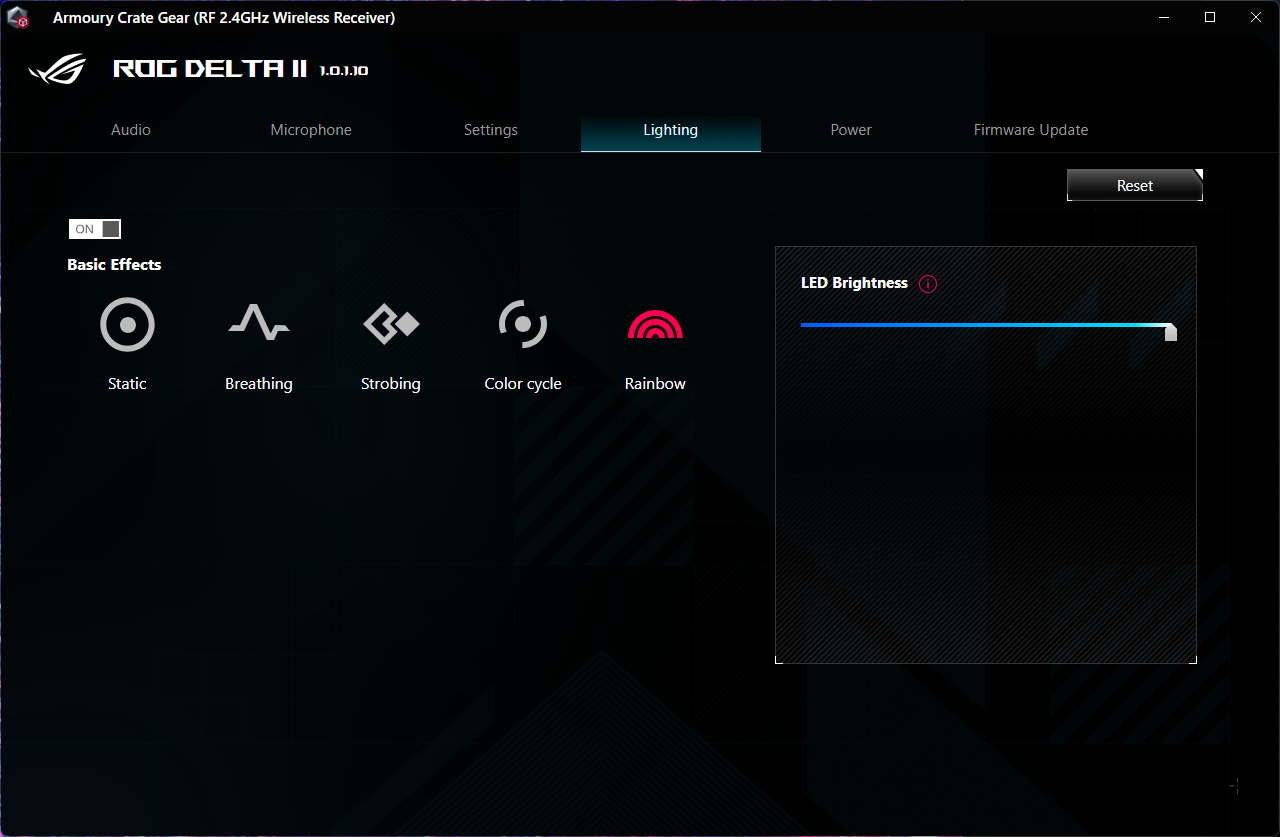Select the Strobing lighting effect icon
Image resolution: width=1280 pixels, height=837 pixels.
[391, 324]
